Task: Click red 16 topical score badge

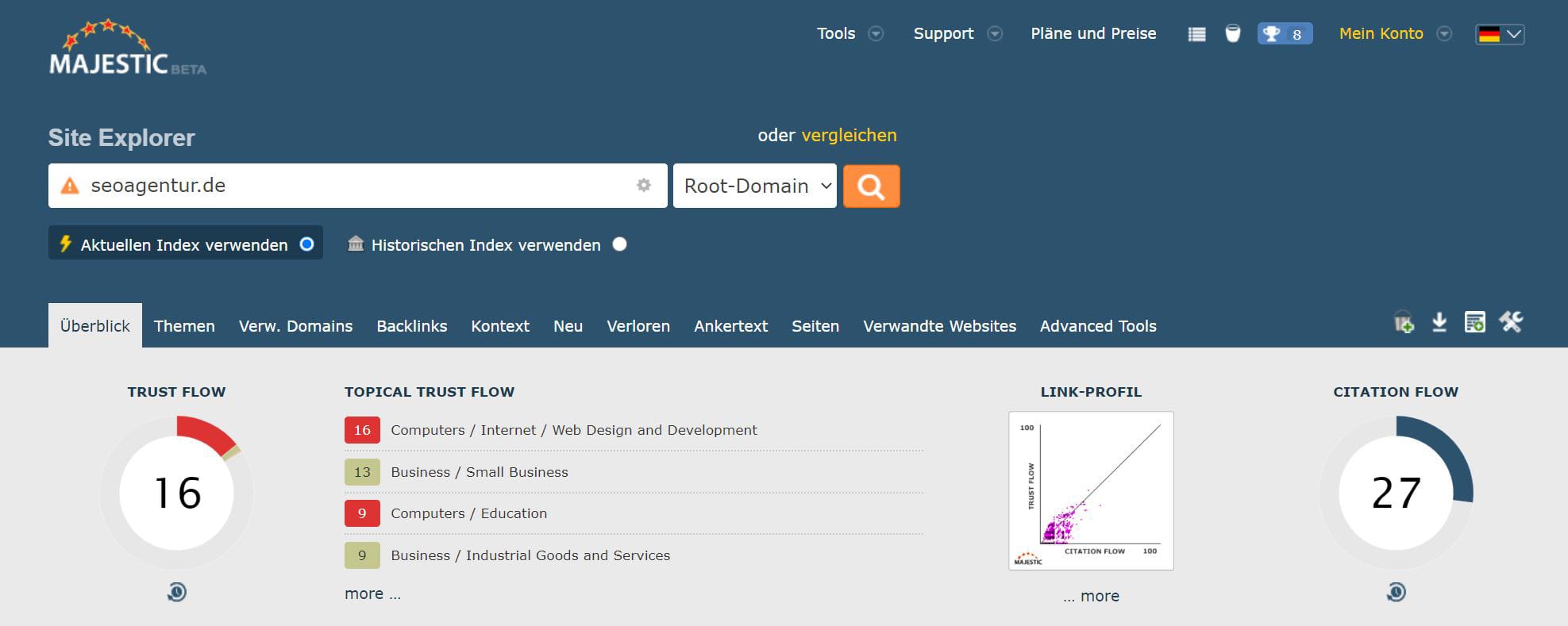Action: tap(362, 430)
